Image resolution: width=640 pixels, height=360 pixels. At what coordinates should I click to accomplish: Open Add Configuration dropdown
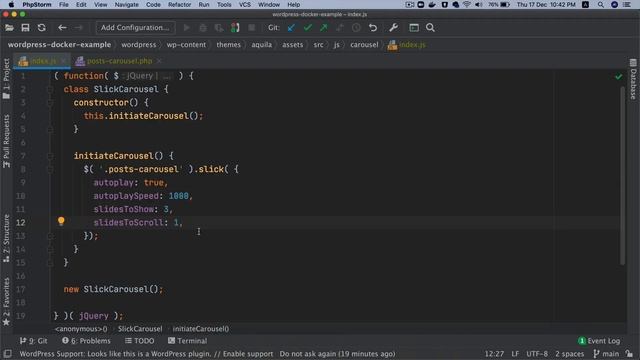(x=135, y=28)
